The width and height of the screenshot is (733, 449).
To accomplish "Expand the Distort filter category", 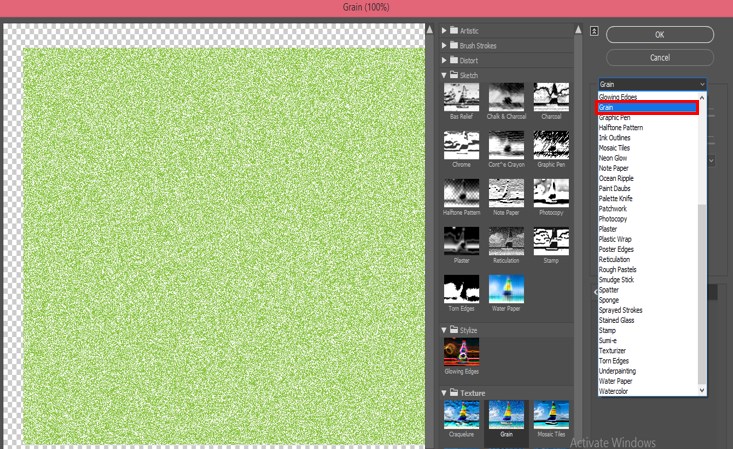I will click(x=444, y=60).
